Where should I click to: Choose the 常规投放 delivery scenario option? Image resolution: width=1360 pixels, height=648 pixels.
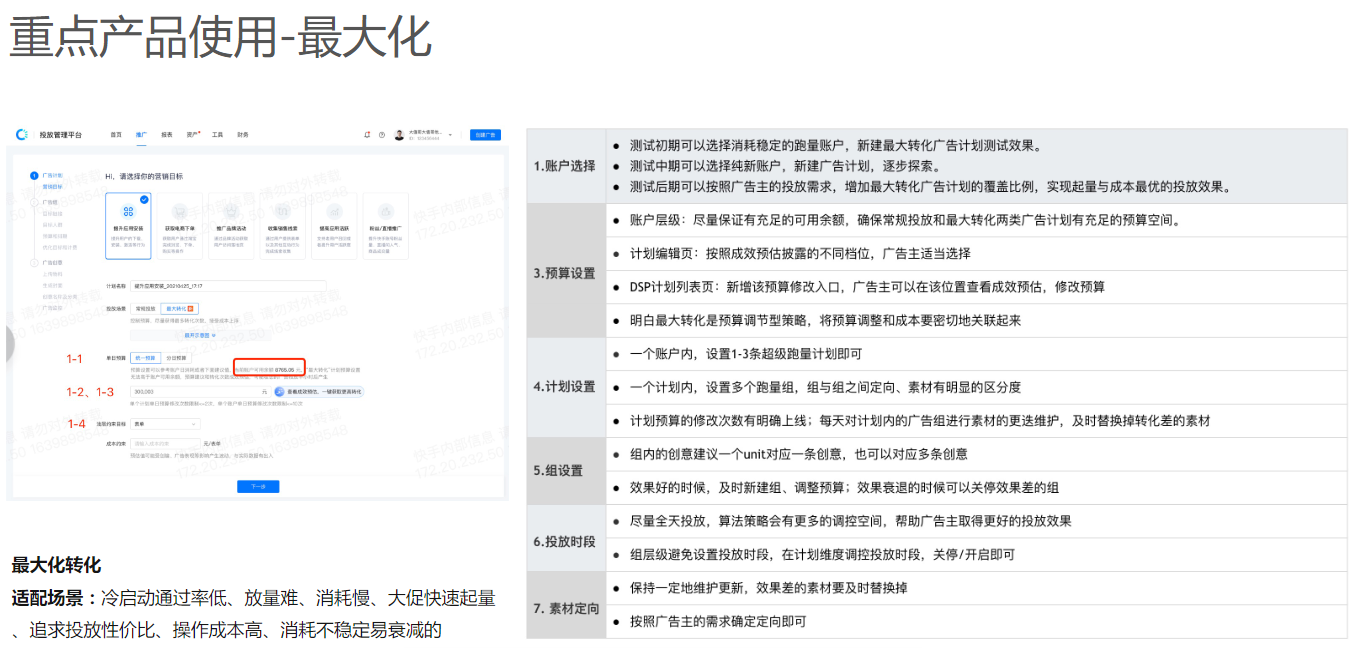(x=147, y=309)
